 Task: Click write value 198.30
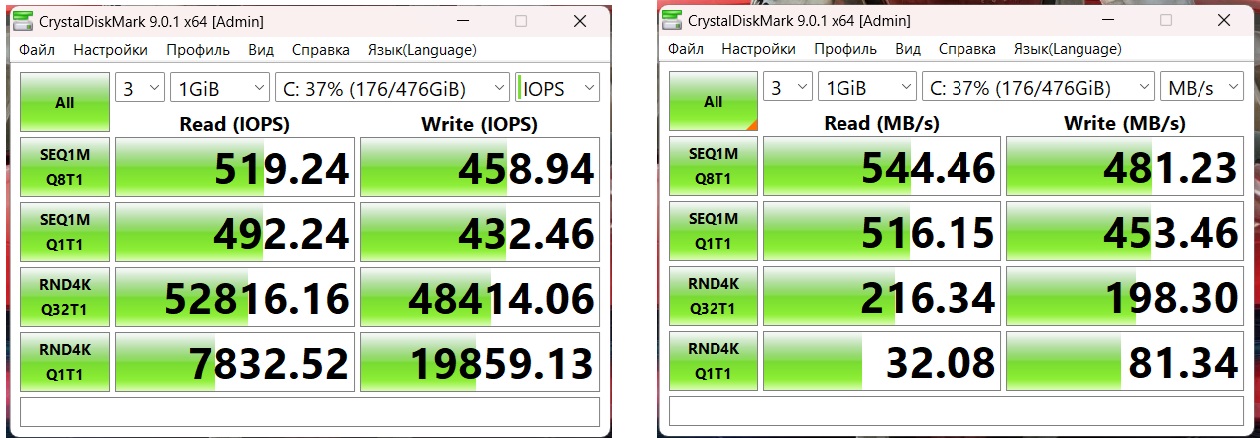1125,295
